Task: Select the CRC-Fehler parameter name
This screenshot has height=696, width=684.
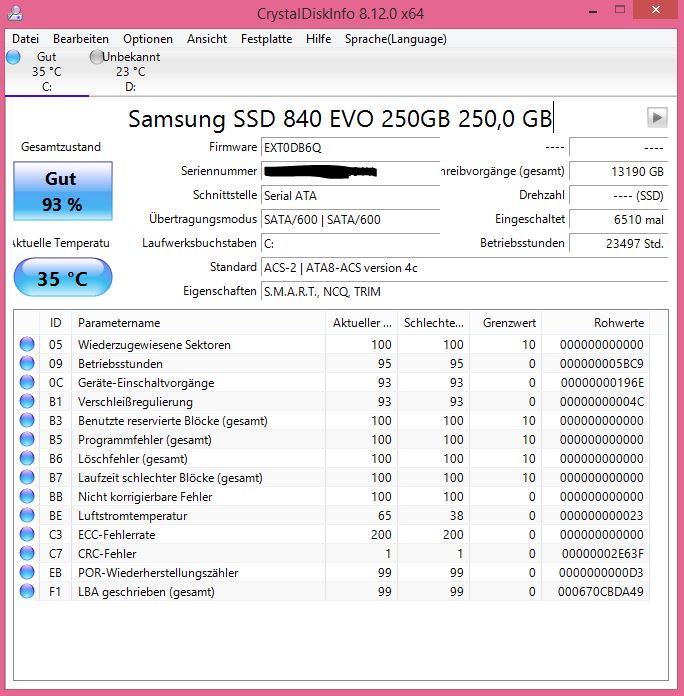Action: tap(107, 554)
